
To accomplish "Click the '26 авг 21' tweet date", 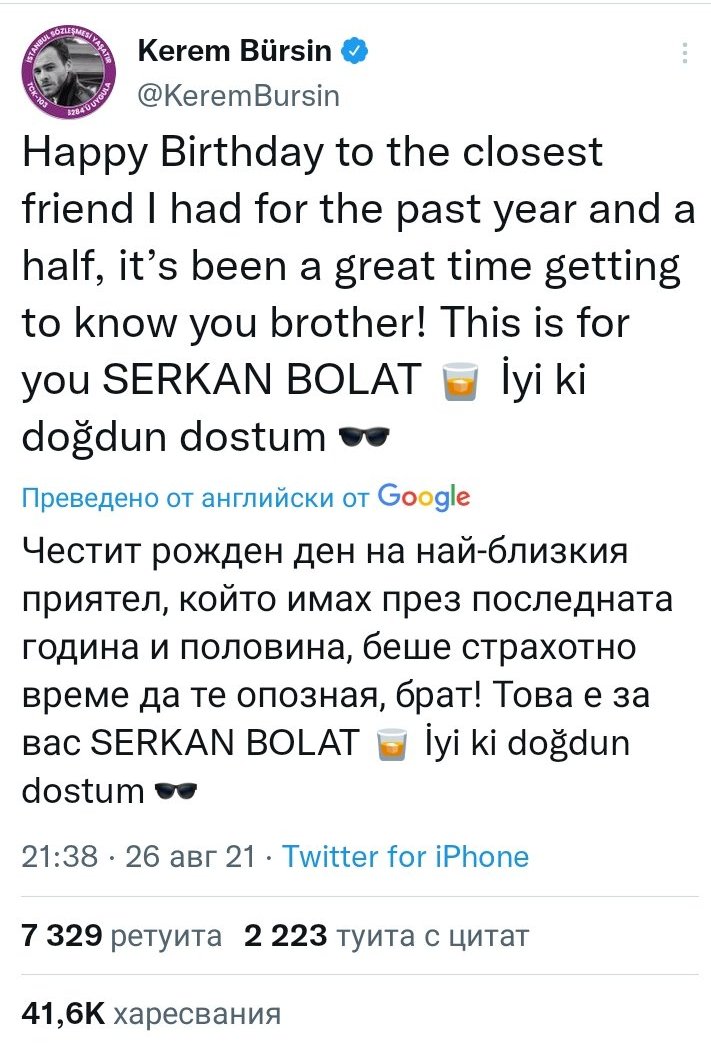I will pyautogui.click(x=191, y=857).
